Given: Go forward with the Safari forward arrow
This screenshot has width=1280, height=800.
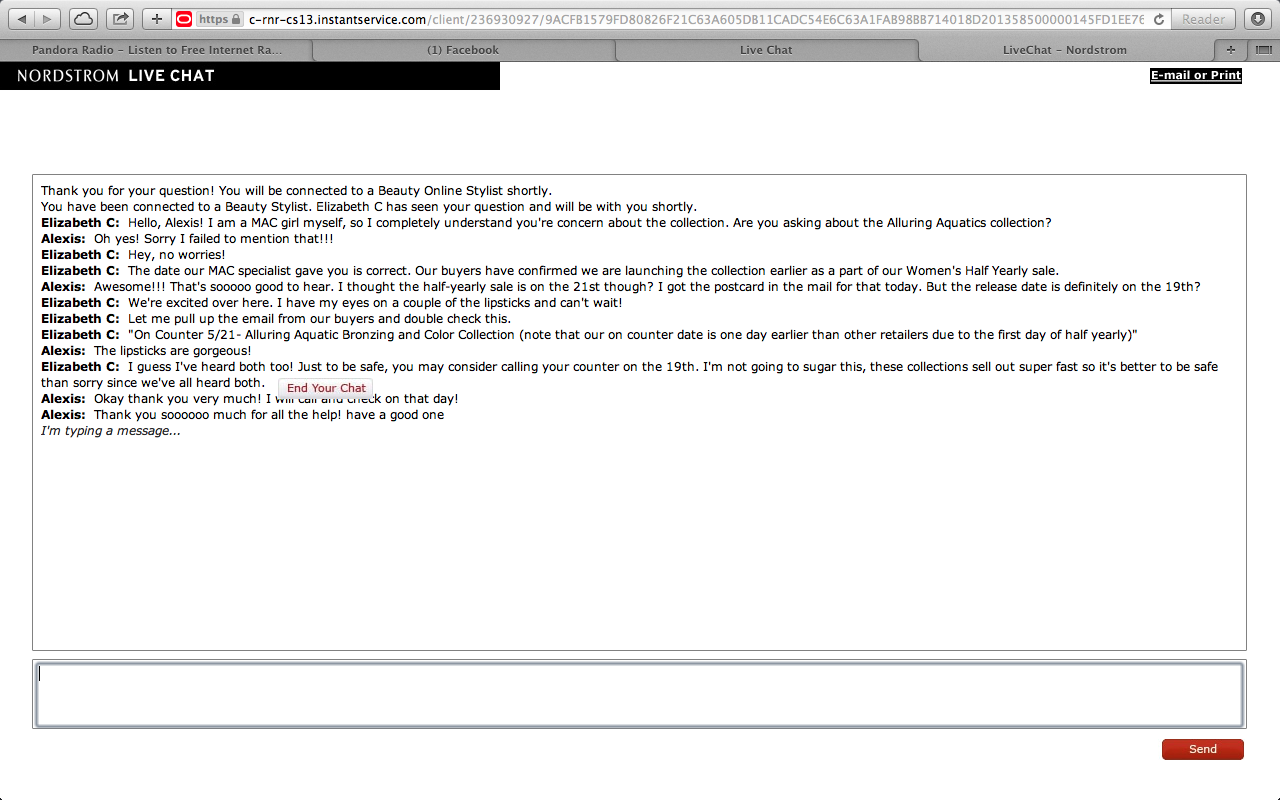Looking at the screenshot, I should coord(48,19).
